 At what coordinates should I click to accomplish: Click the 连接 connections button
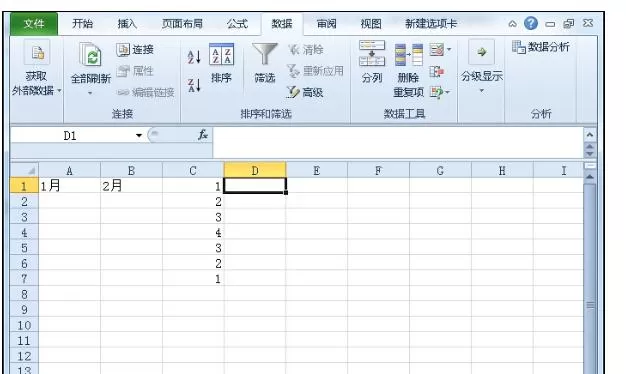135,49
